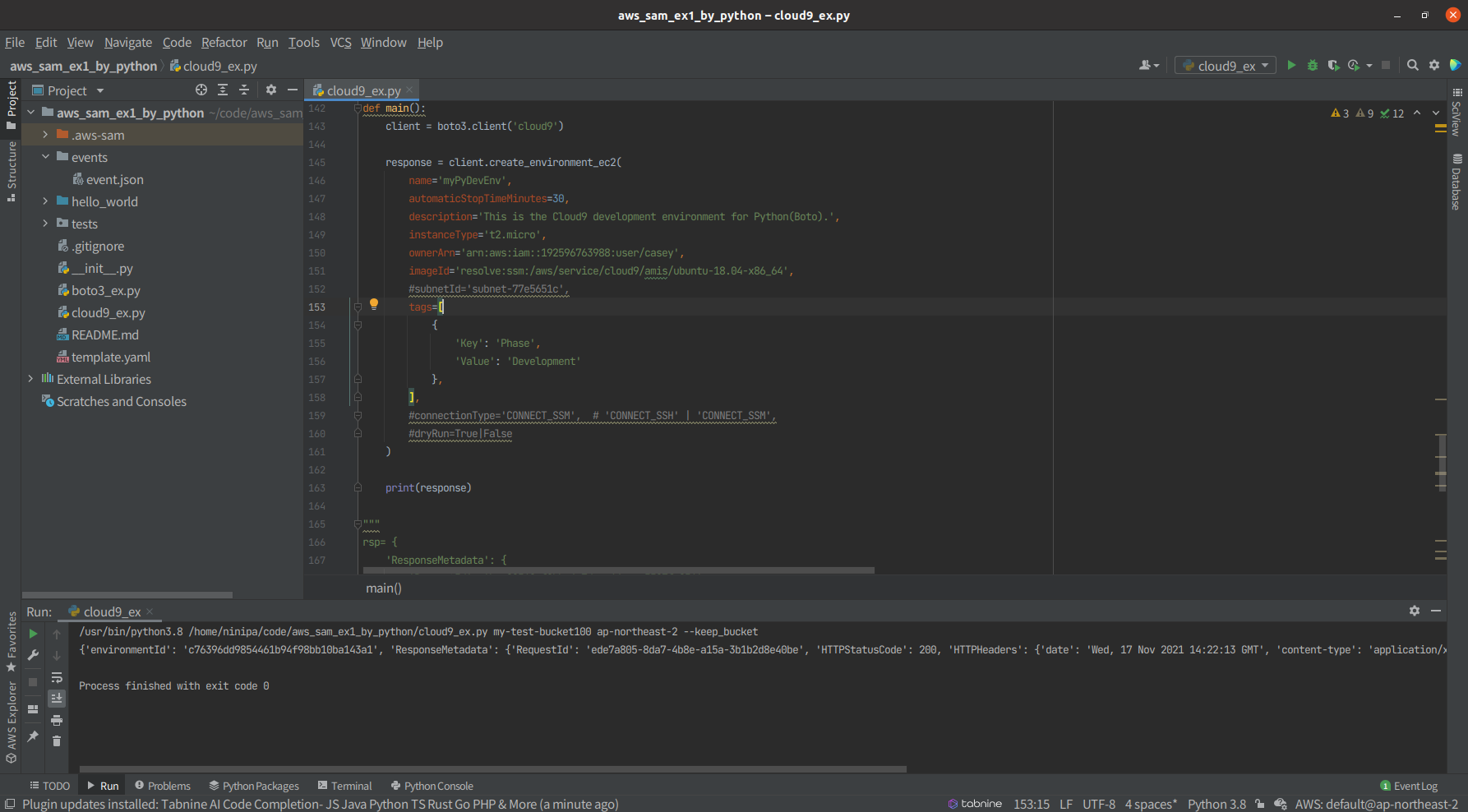Open AWS connection settings in status bar
This screenshot has height=812, width=1468.
1377,804
